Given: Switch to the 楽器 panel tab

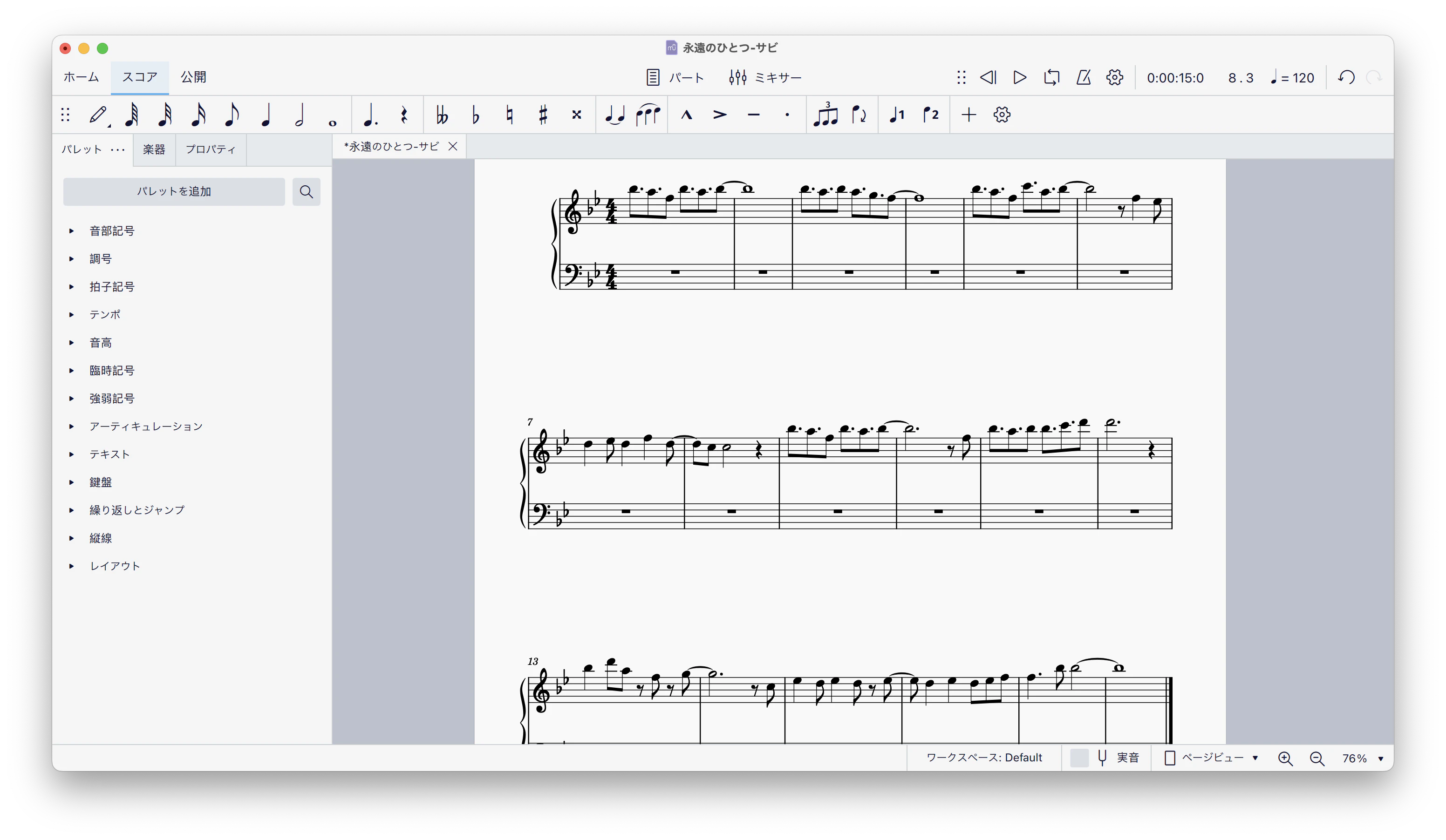Looking at the screenshot, I should point(154,149).
